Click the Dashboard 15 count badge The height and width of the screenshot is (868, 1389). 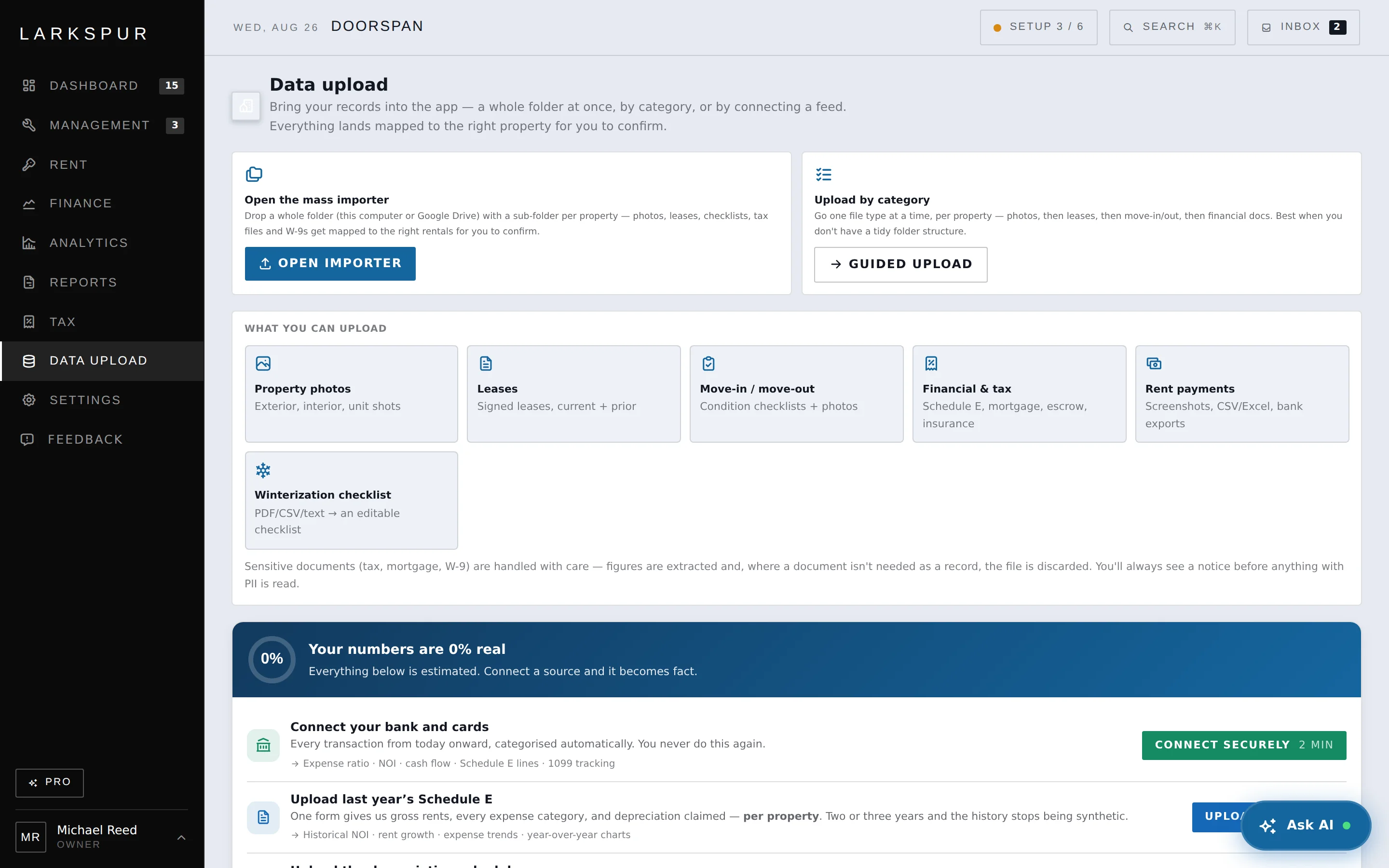click(x=172, y=85)
